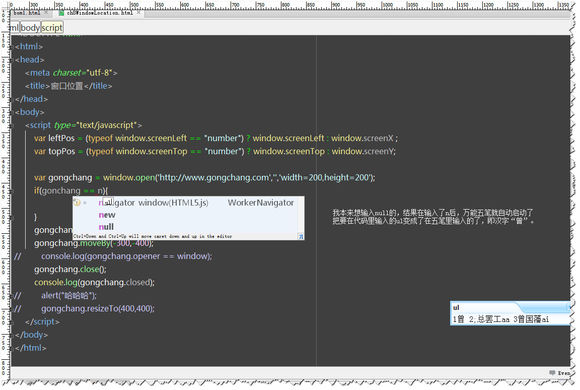
Task: Select the partially visible html breadcrumb
Action: 14,28
